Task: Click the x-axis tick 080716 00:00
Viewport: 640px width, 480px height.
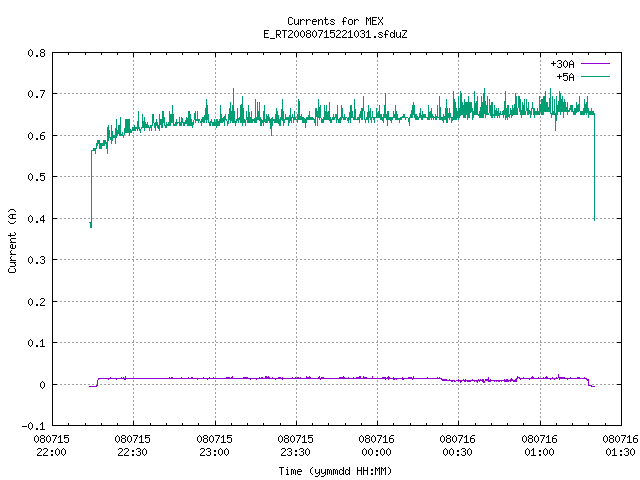Action: point(377,445)
